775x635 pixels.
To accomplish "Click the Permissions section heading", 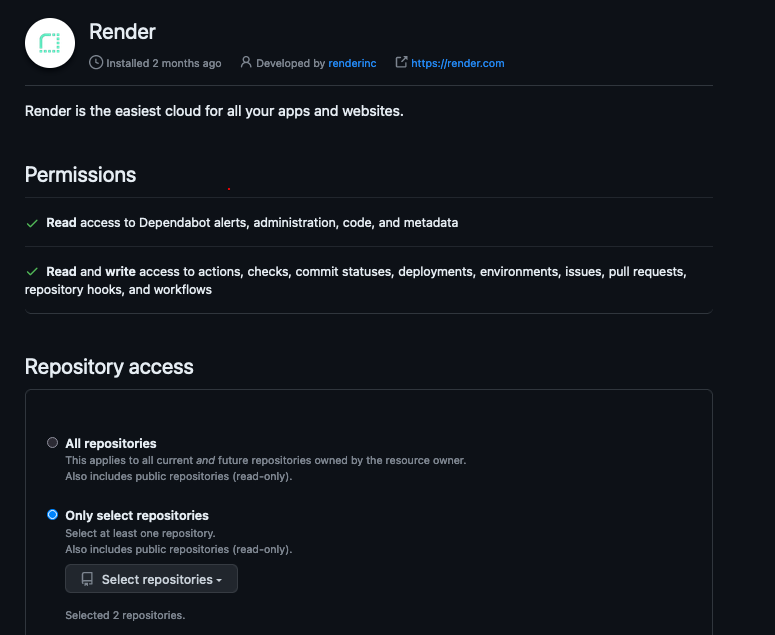I will [x=80, y=174].
